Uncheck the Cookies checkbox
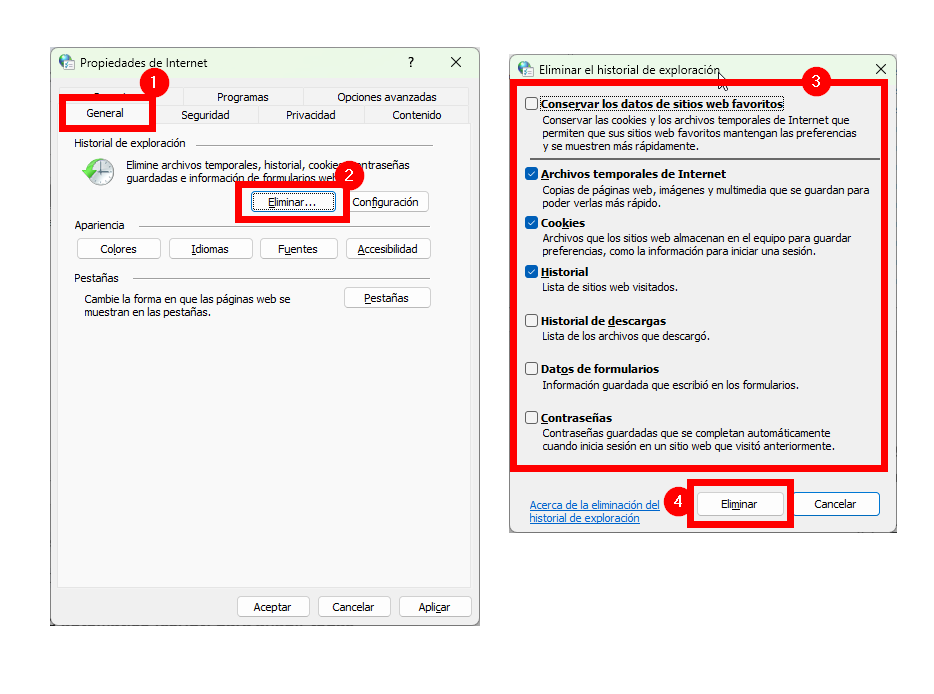This screenshot has height=694, width=934. point(531,223)
